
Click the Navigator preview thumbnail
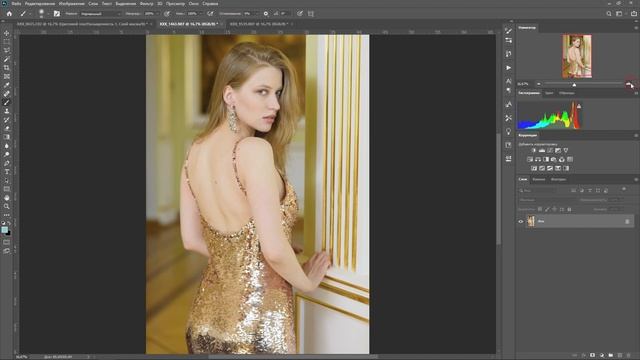tap(577, 56)
